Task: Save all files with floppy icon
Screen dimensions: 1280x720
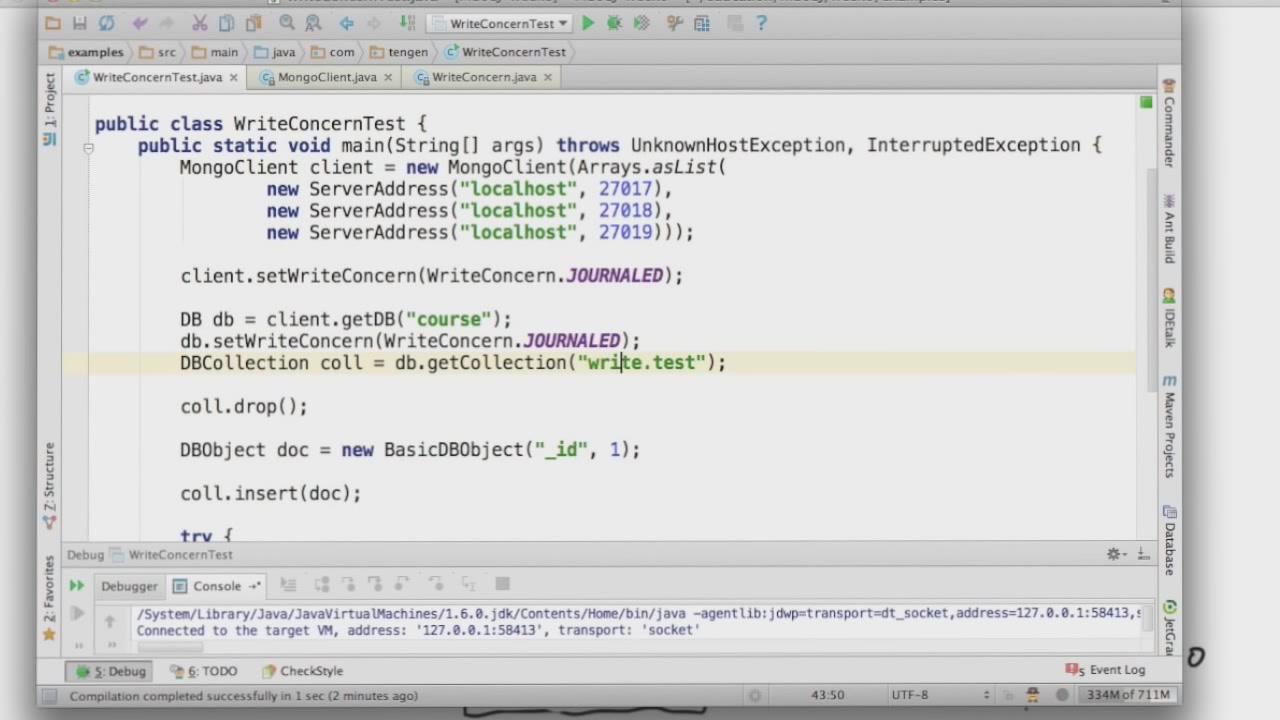Action: (80, 23)
